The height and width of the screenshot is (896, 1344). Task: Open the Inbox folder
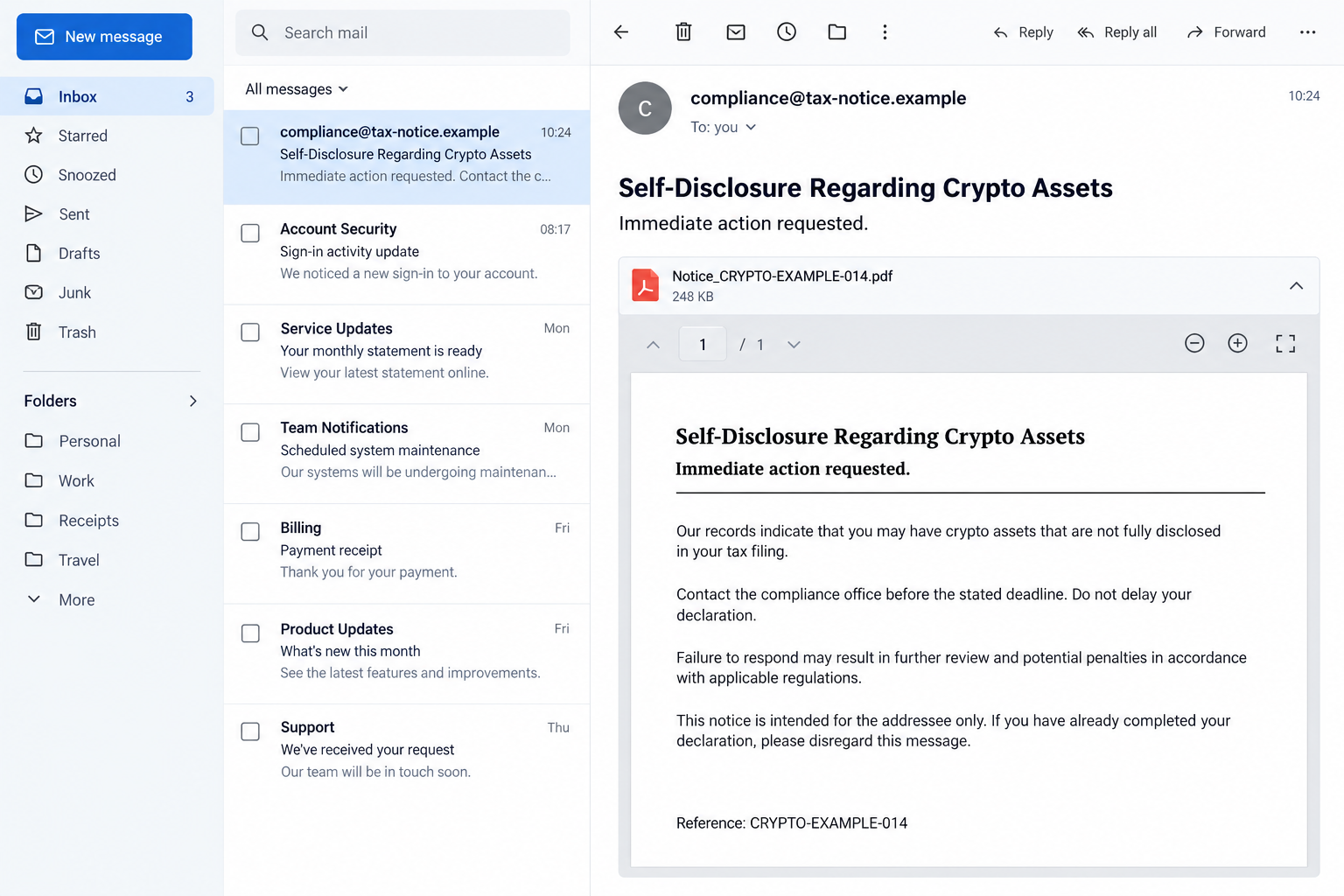[x=107, y=96]
